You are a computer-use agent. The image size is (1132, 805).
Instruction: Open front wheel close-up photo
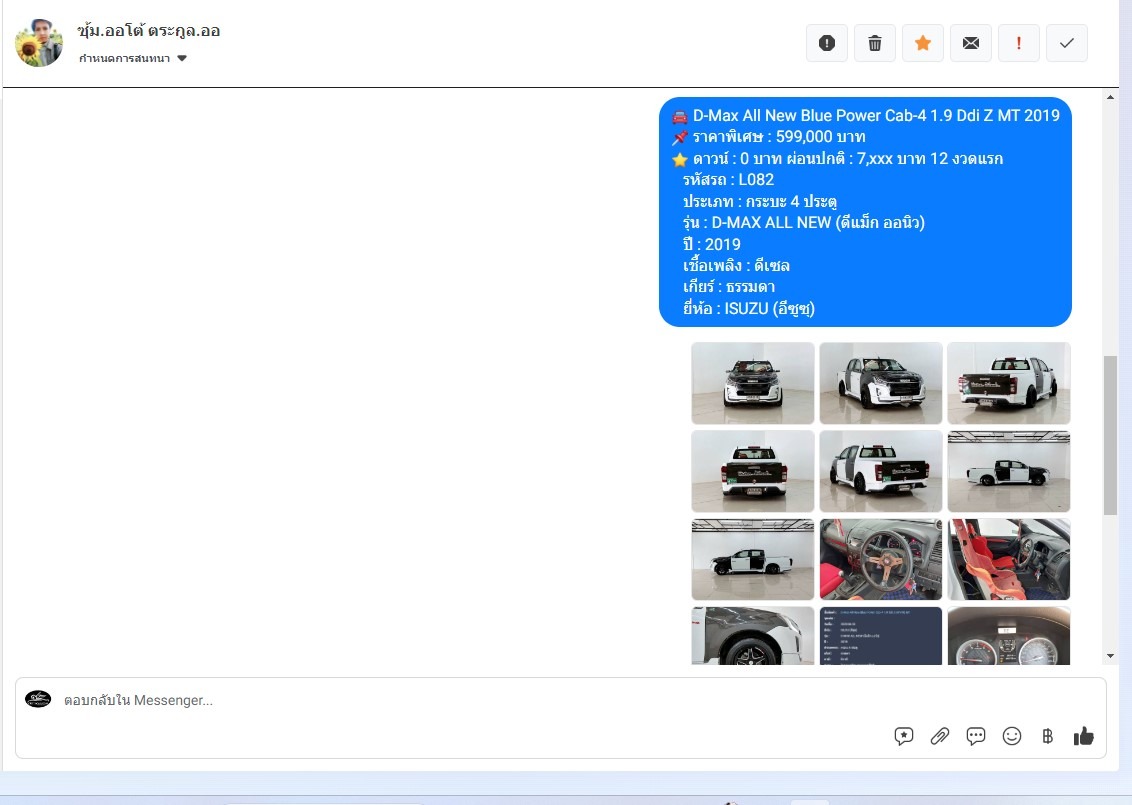click(753, 636)
